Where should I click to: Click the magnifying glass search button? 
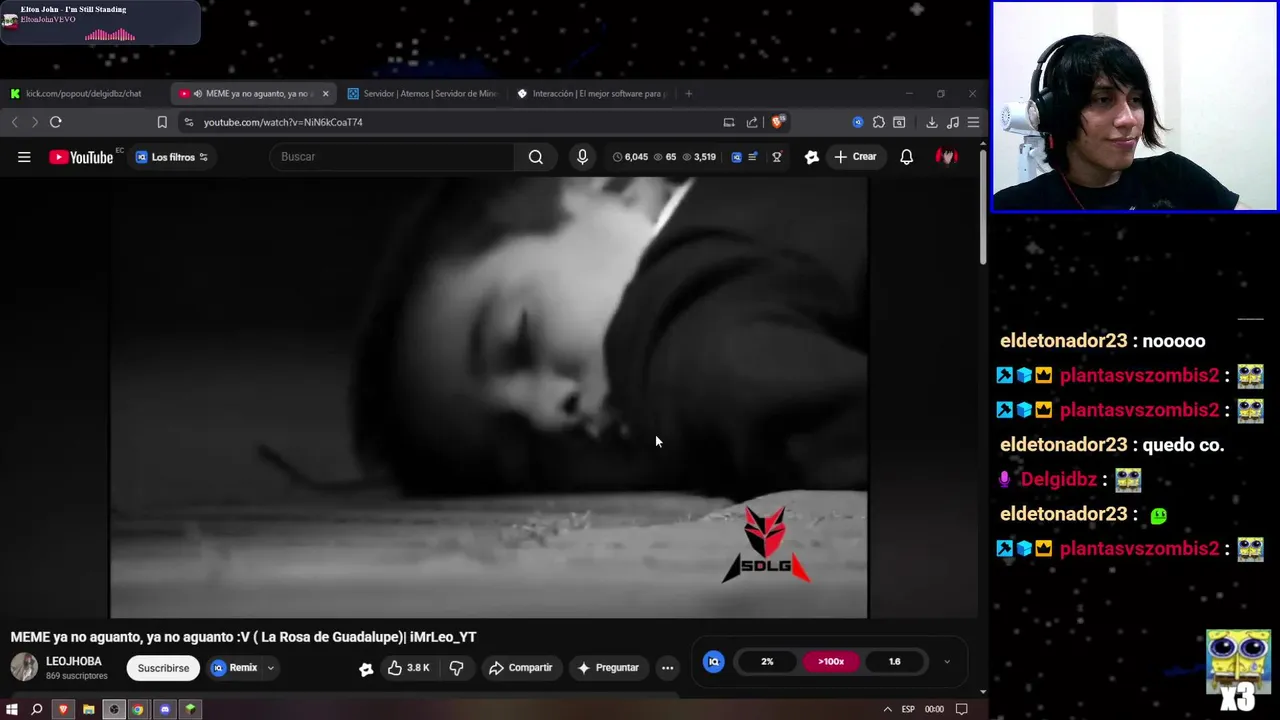pos(536,157)
